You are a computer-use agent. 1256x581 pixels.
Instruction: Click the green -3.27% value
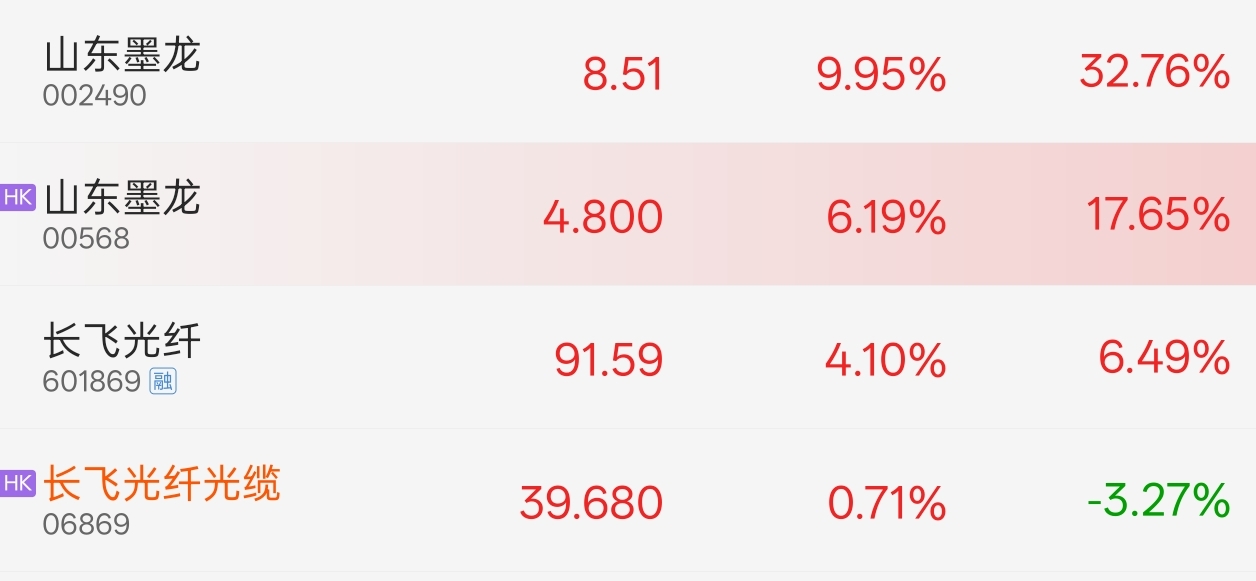coord(1158,500)
